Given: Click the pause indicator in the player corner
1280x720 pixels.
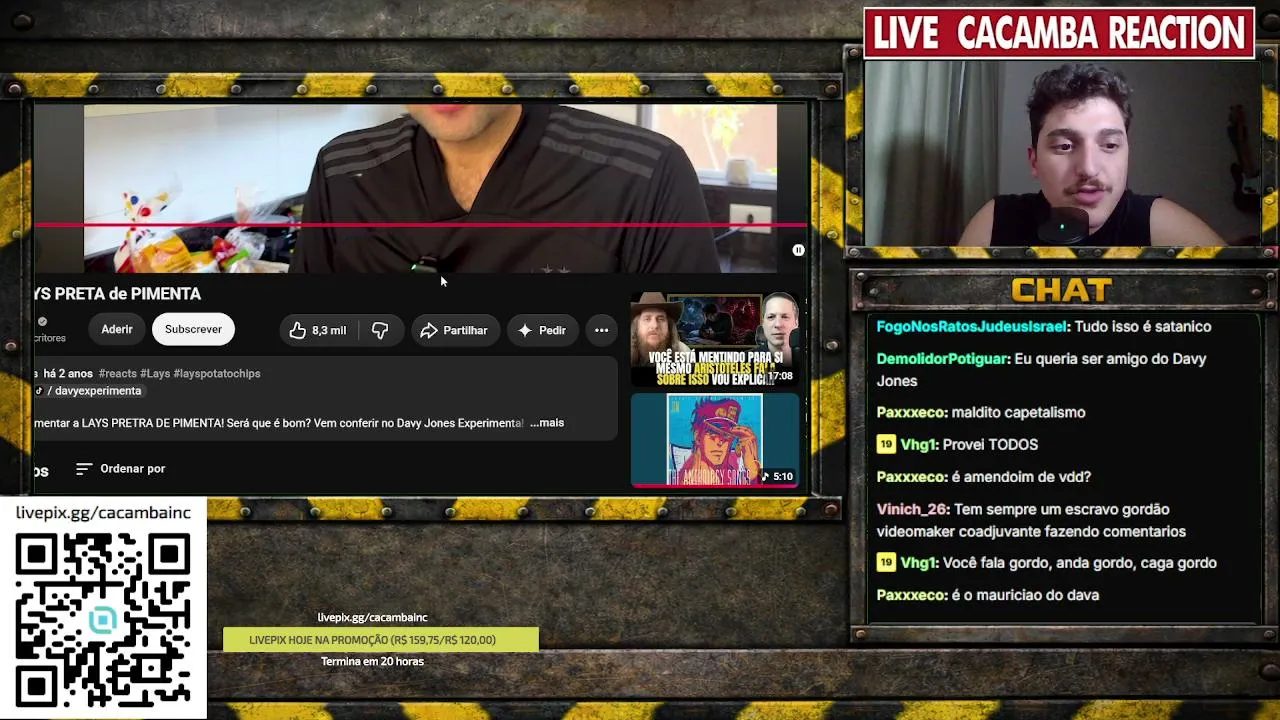Looking at the screenshot, I should 798,250.
